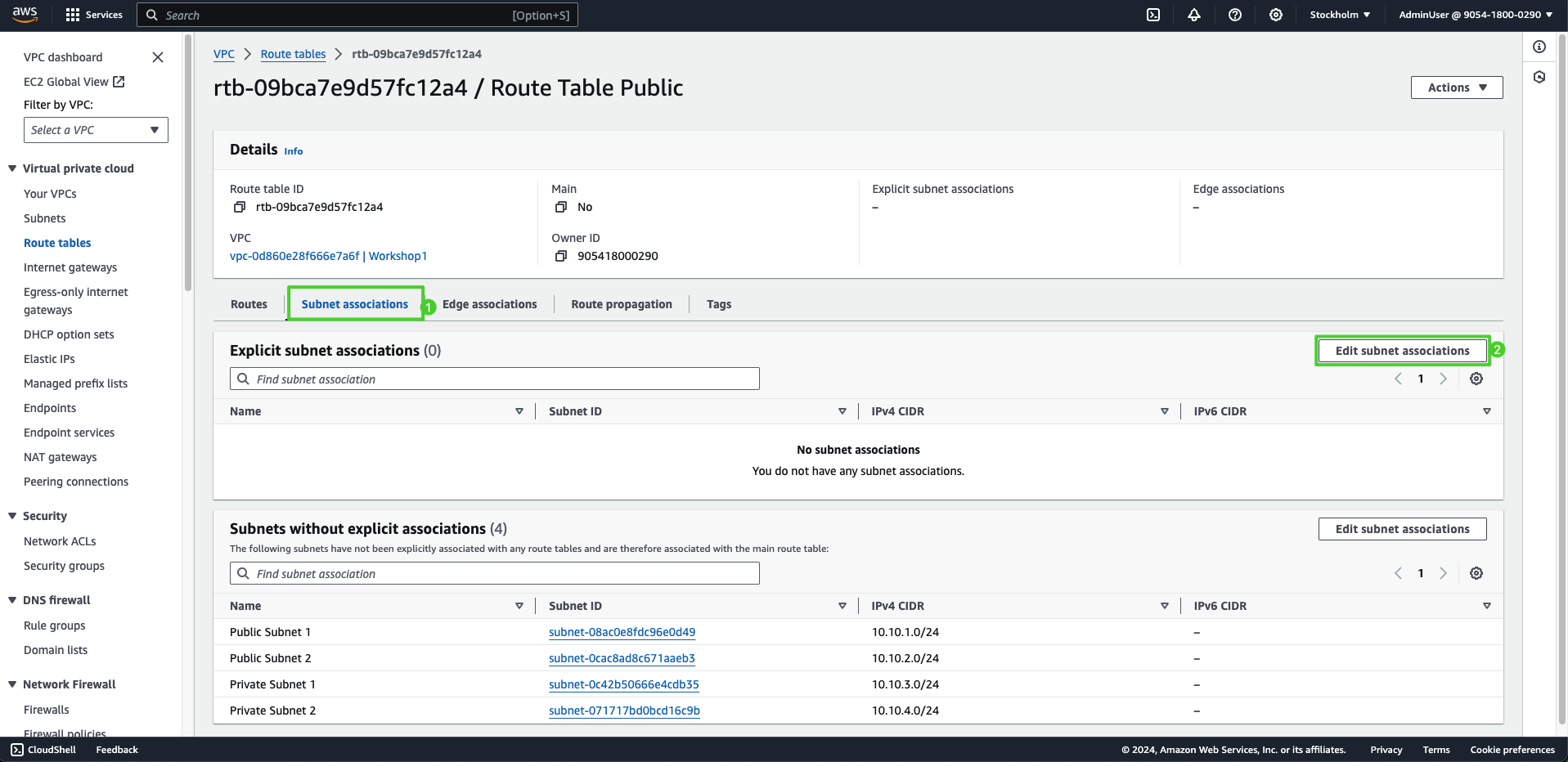Viewport: 1568px width, 762px height.
Task: Collapse the Virtual private cloud section
Action: click(x=12, y=168)
